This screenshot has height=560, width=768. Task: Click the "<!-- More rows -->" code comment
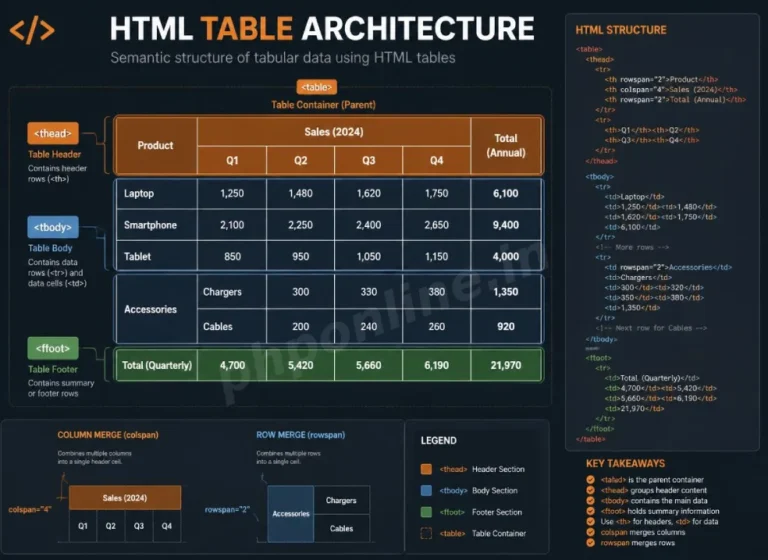(x=632, y=247)
